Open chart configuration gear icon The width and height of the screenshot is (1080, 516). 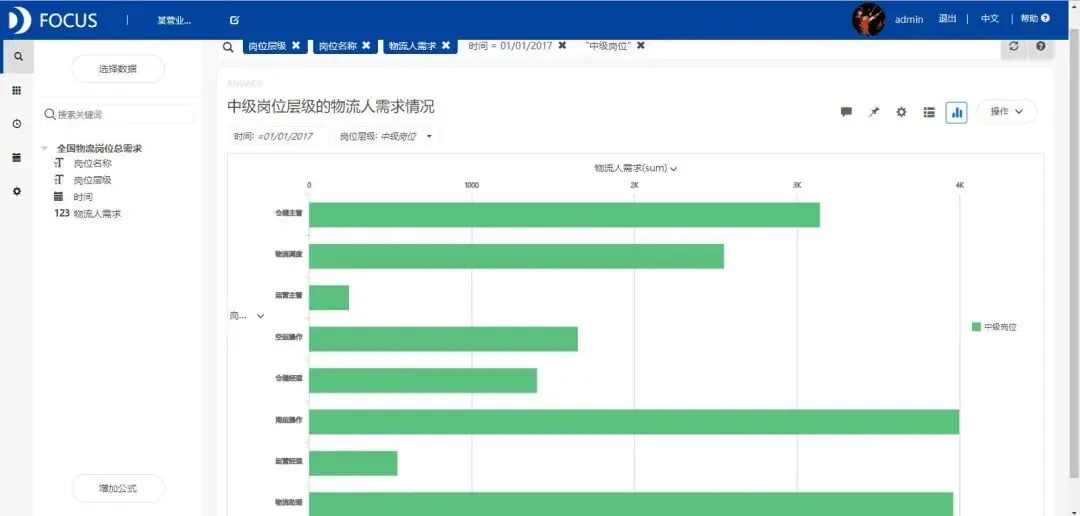pyautogui.click(x=901, y=112)
